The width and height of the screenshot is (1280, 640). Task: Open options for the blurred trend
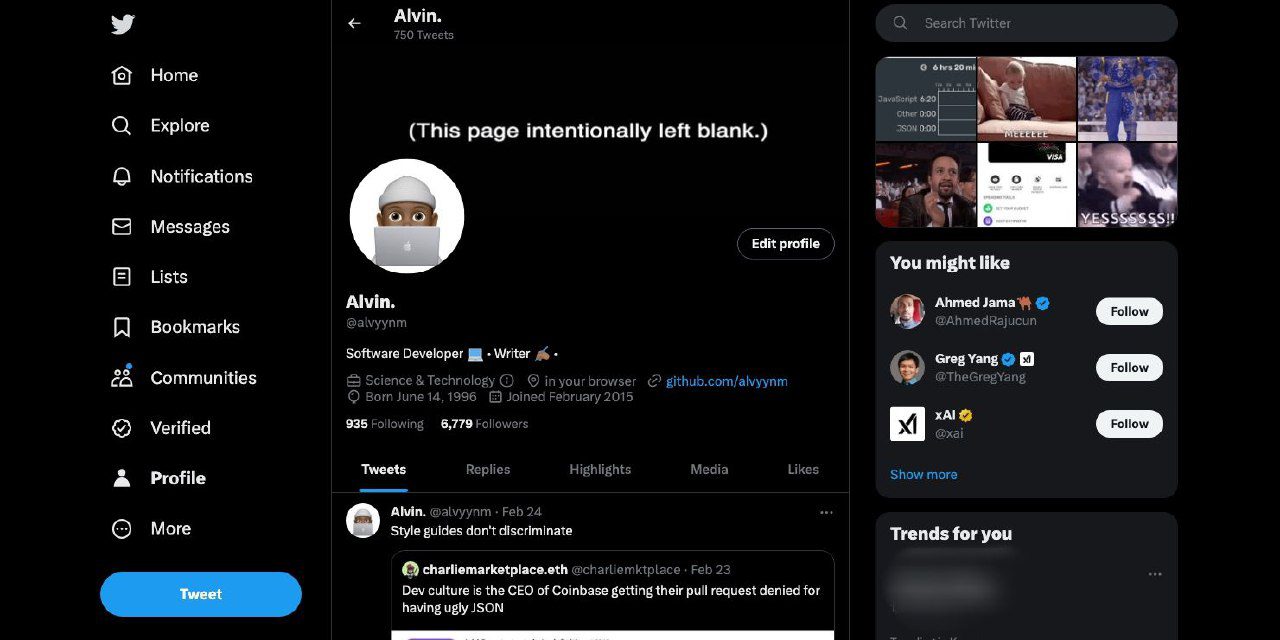[1155, 574]
